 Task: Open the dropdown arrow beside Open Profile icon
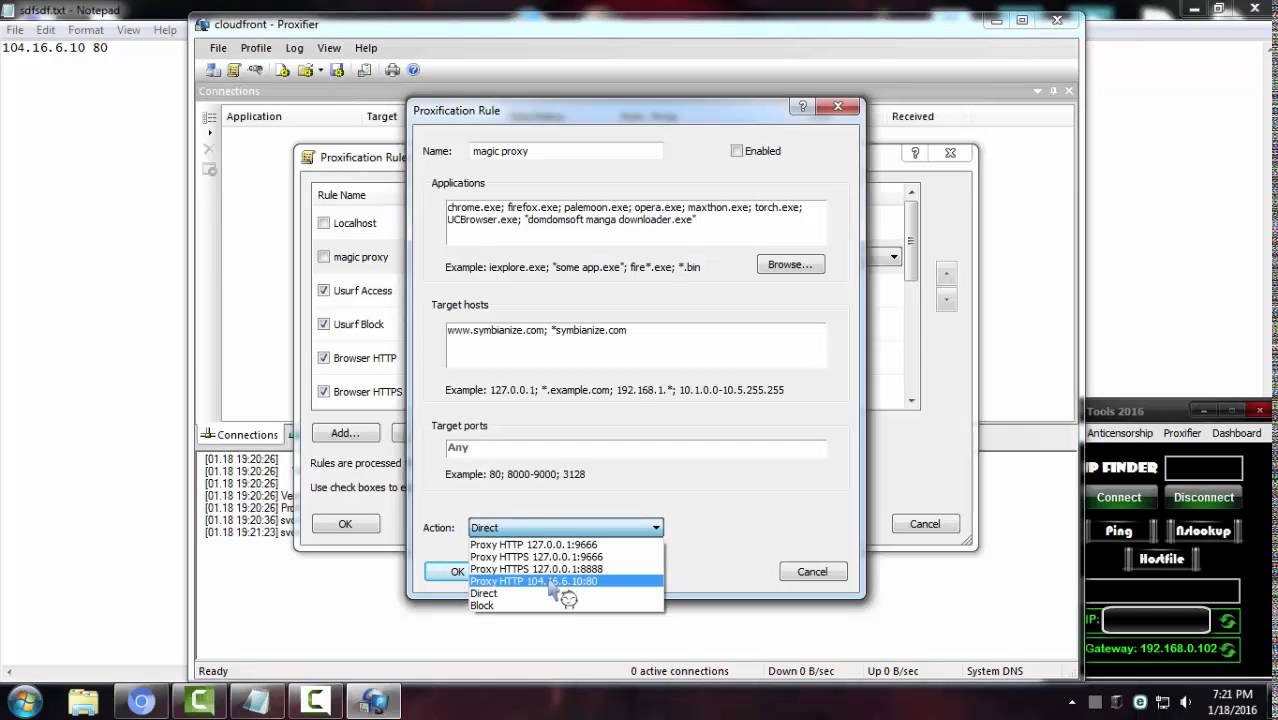pos(320,70)
